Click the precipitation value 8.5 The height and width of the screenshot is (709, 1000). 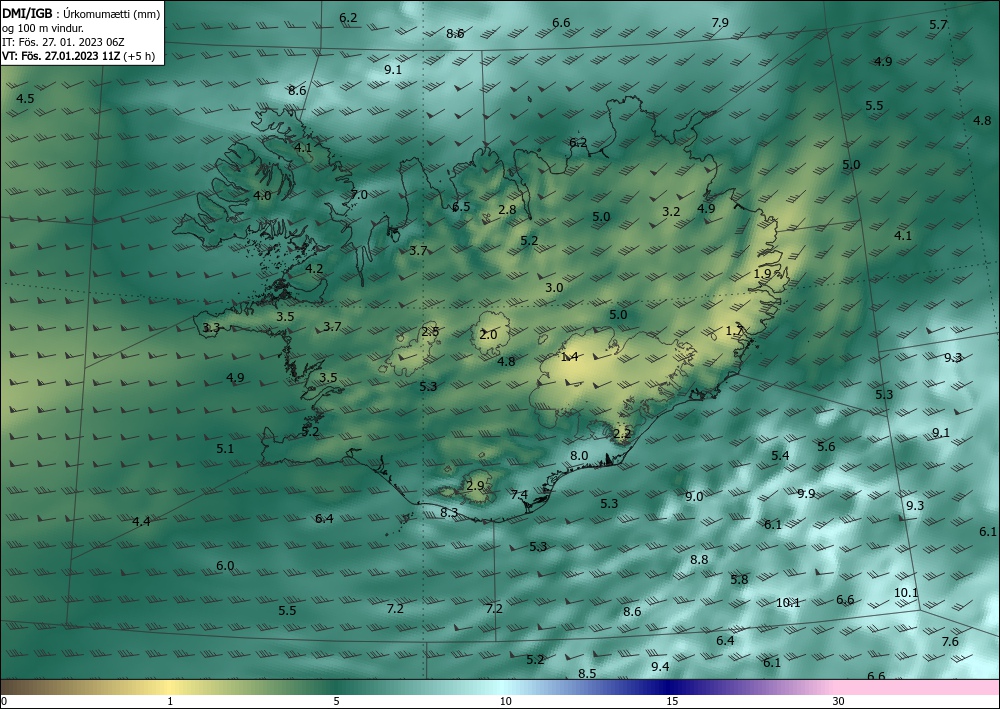click(587, 673)
